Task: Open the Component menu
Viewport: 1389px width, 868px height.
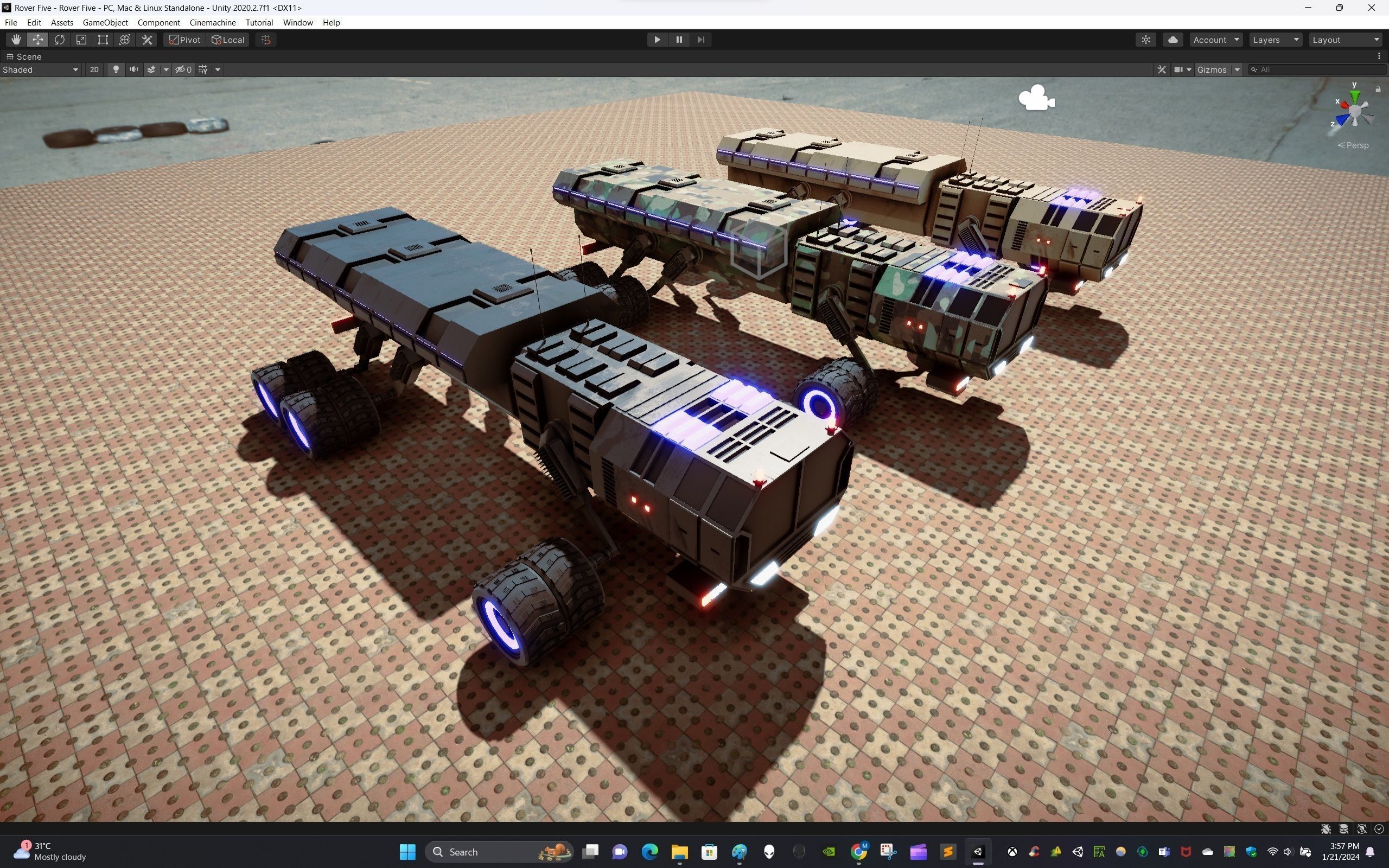Action: [158, 22]
